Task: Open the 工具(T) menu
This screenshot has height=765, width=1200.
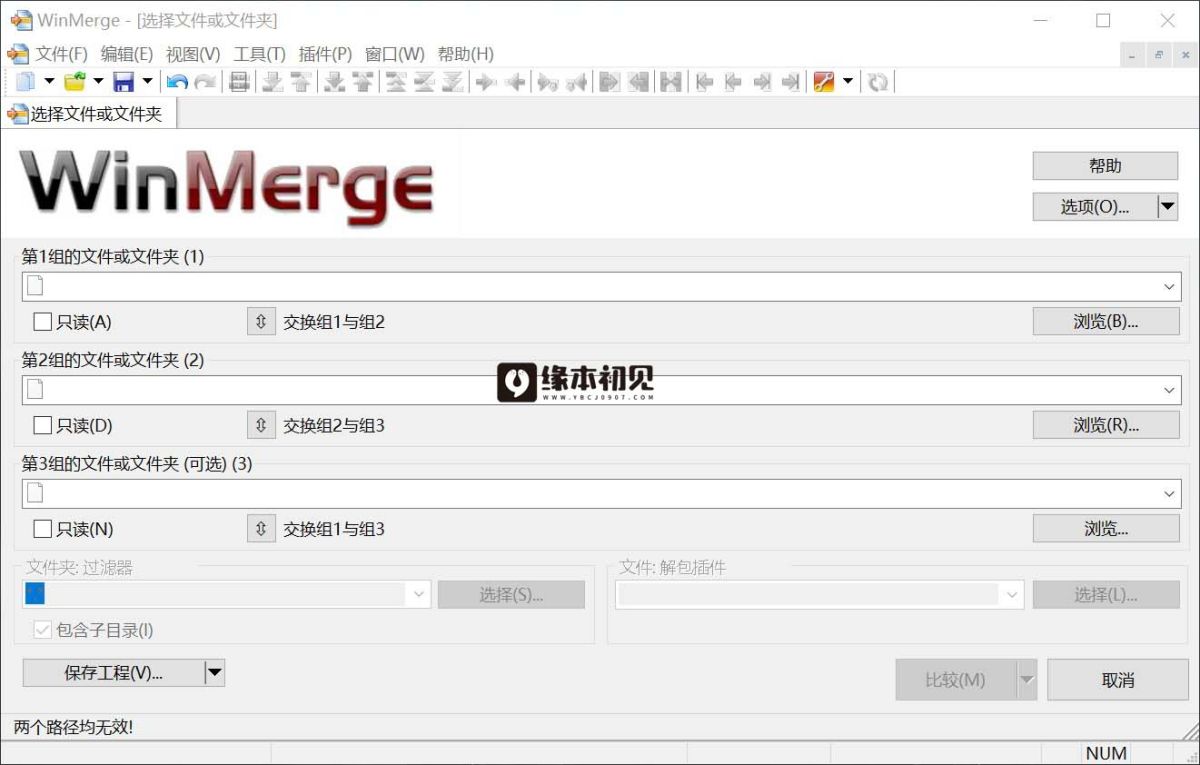Action: [260, 54]
